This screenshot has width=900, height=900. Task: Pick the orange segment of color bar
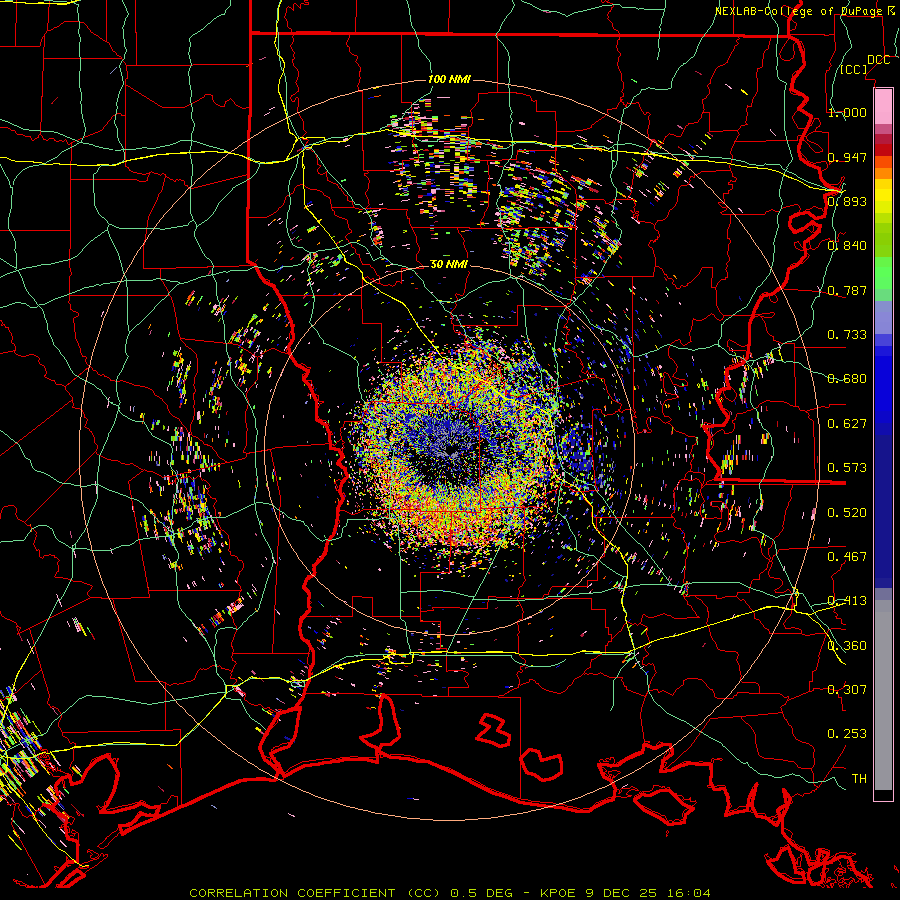coord(883,173)
